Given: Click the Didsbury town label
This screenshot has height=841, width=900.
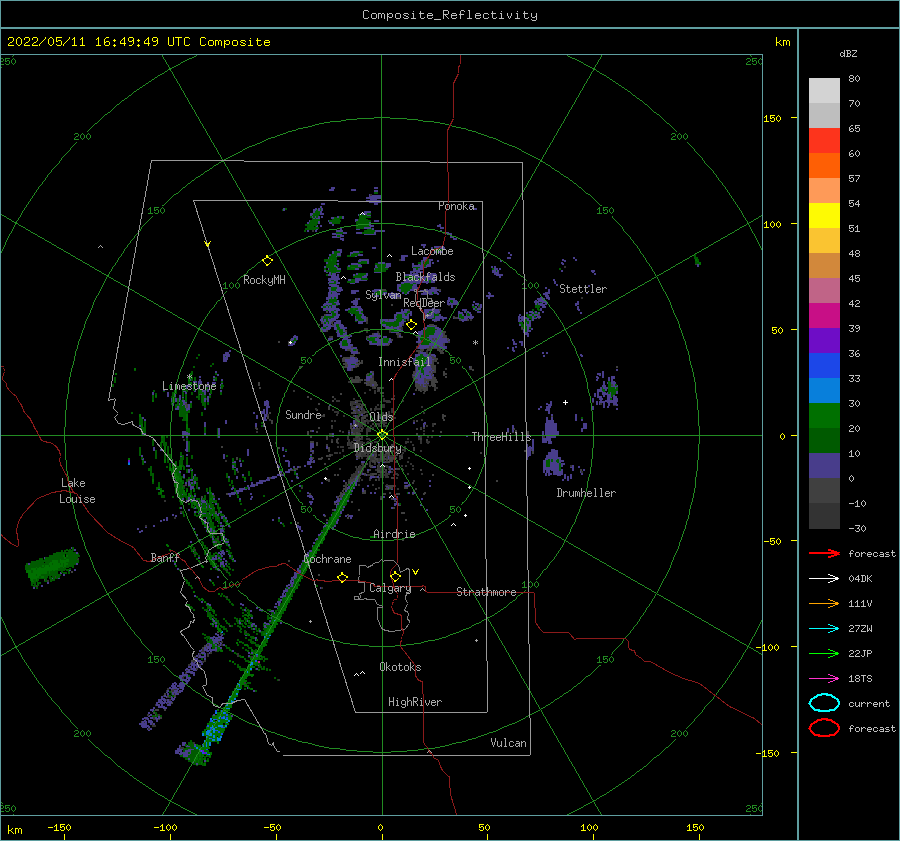Looking at the screenshot, I should (x=378, y=448).
